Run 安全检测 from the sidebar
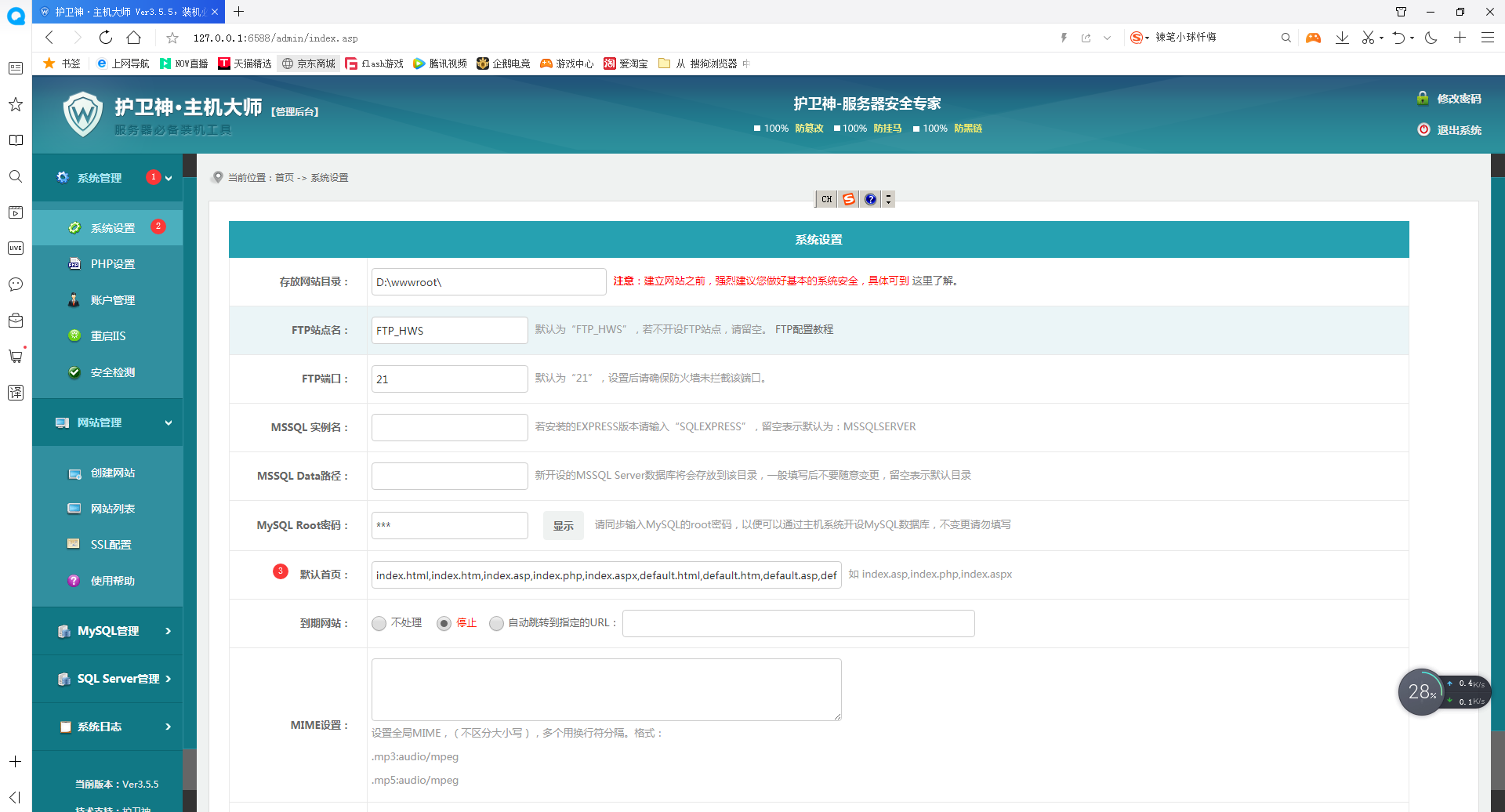Viewport: 1505px width, 812px height. pyautogui.click(x=113, y=372)
